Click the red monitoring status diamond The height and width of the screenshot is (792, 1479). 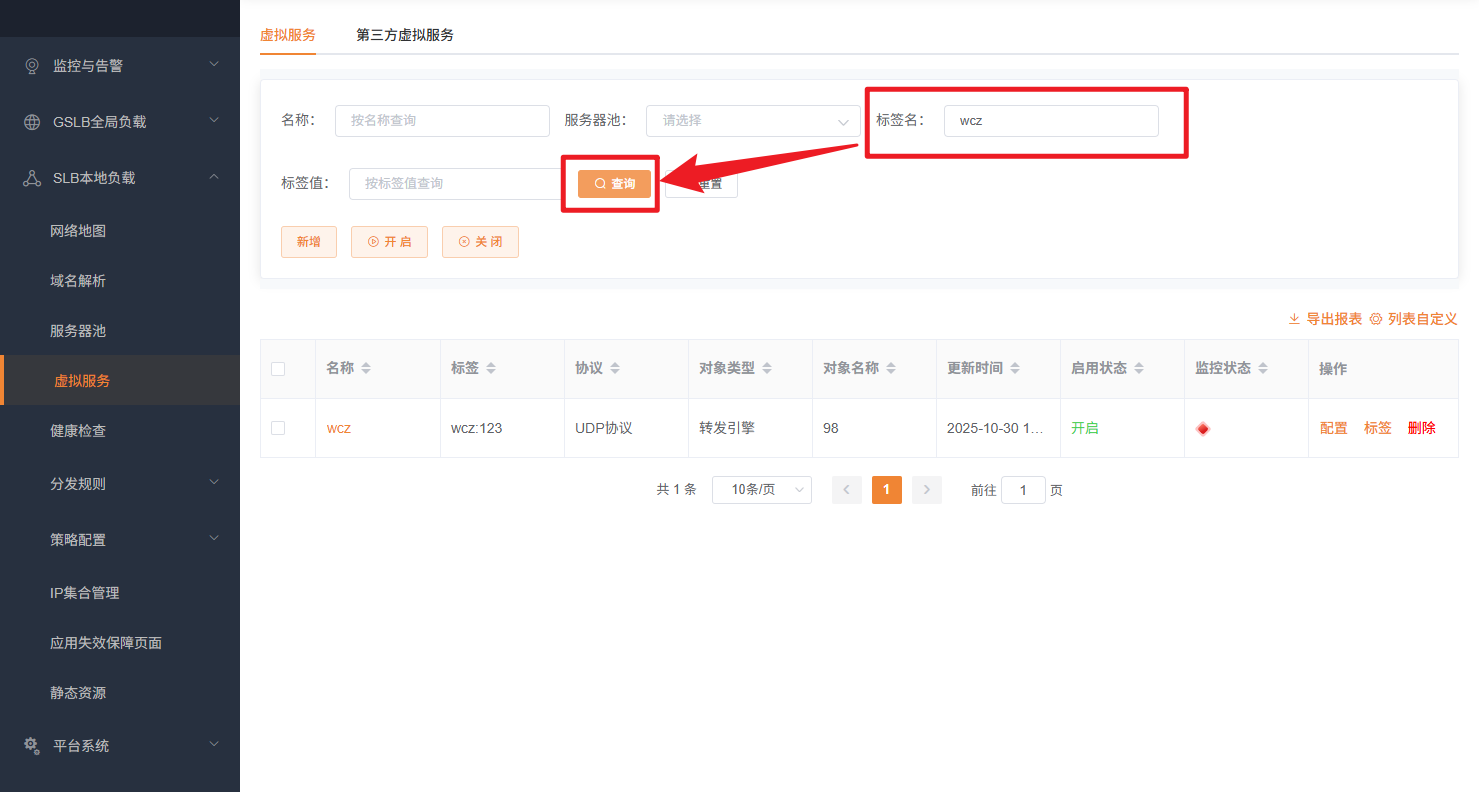click(x=1203, y=428)
